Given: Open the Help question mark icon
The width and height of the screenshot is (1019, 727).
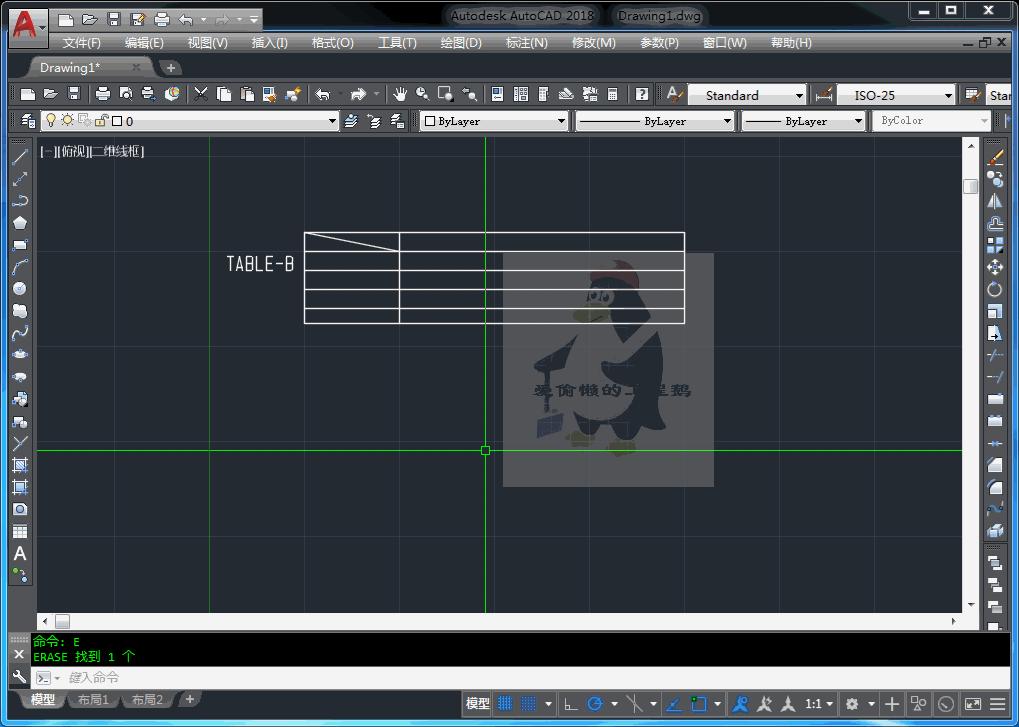Looking at the screenshot, I should 642,94.
